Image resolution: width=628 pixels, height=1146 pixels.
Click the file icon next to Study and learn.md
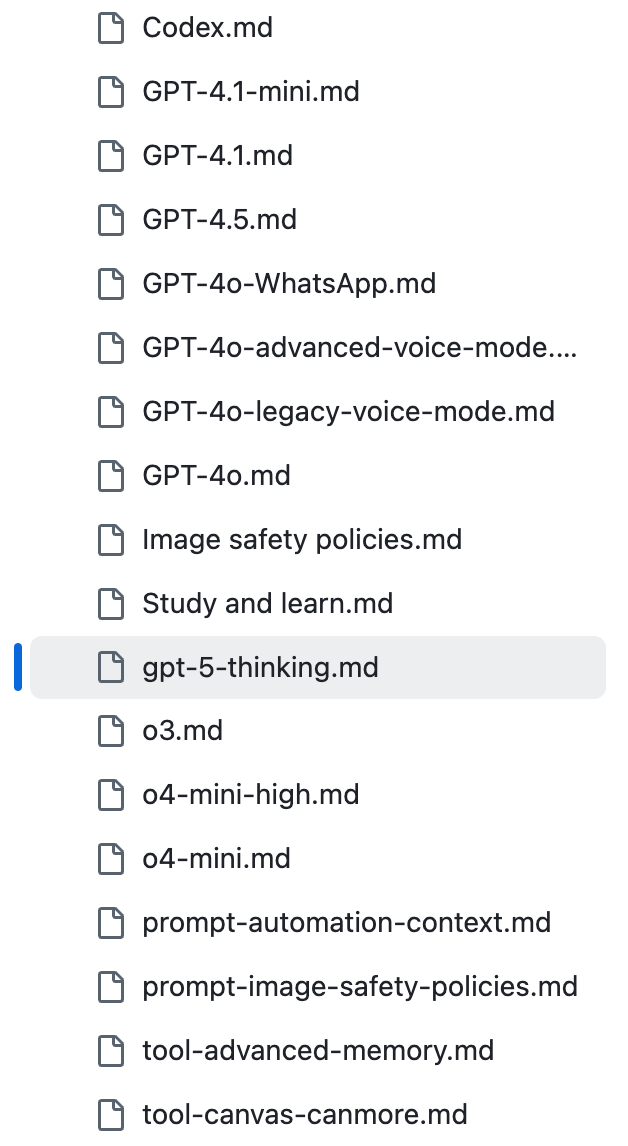pos(110,604)
